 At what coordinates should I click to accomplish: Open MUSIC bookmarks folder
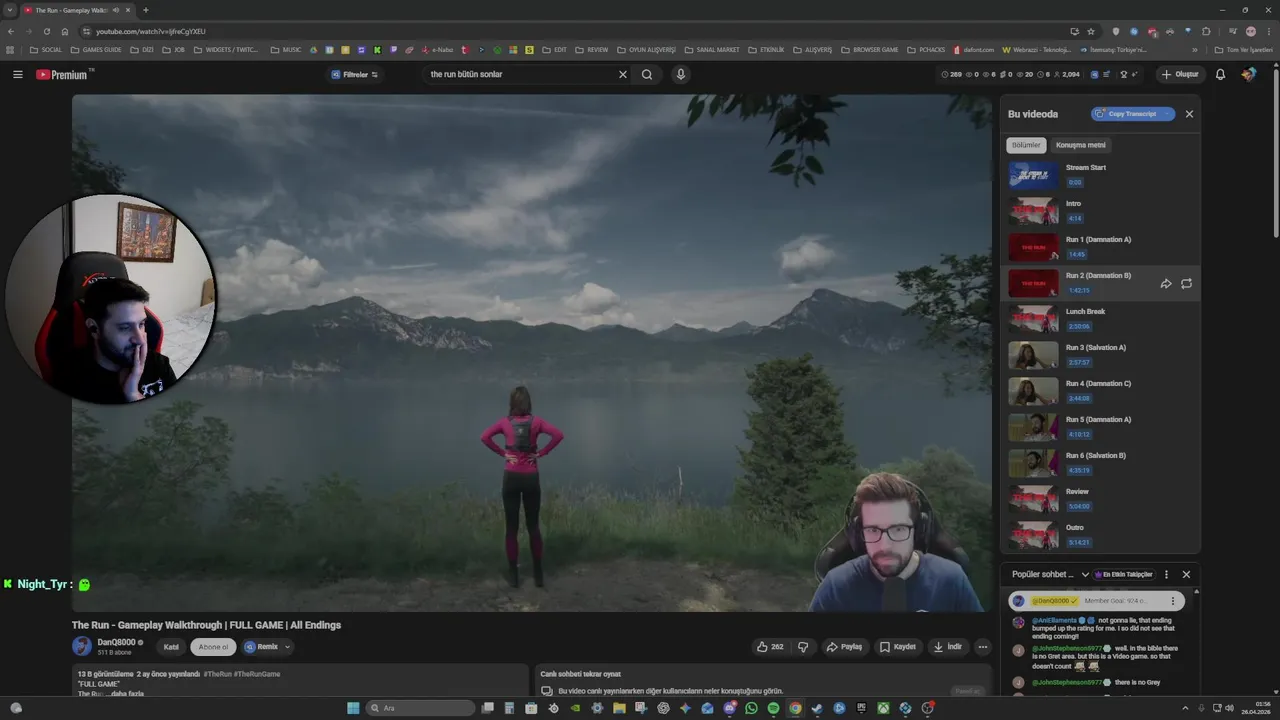pyautogui.click(x=286, y=49)
